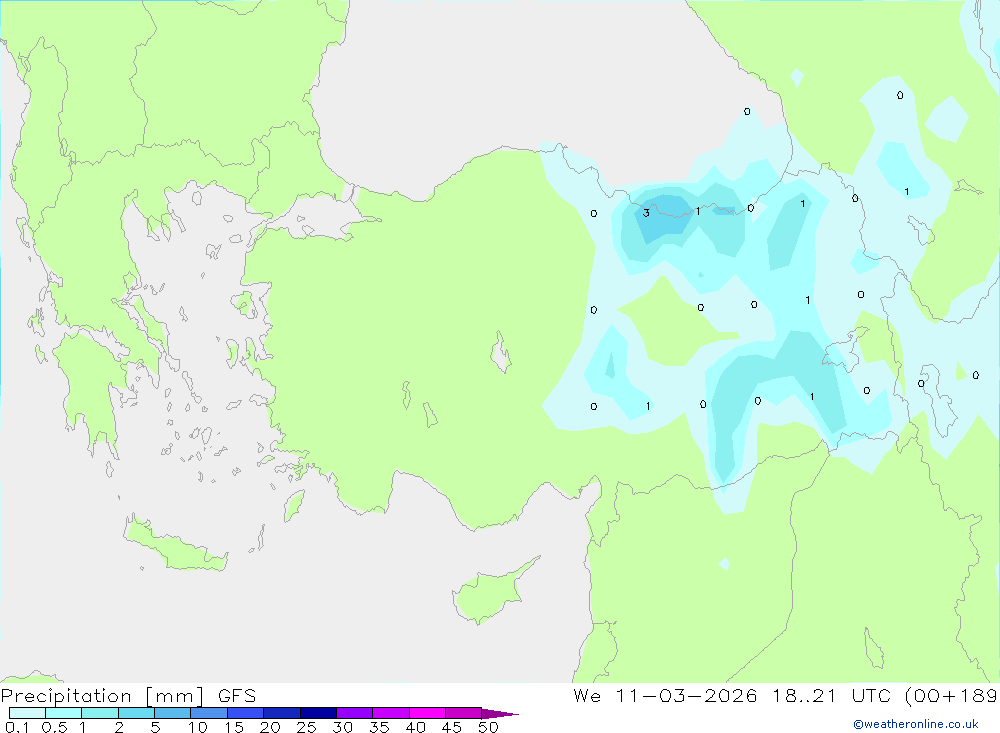Click the forecast date 'We 11-03-2026'
1000x733 pixels.
coord(665,695)
